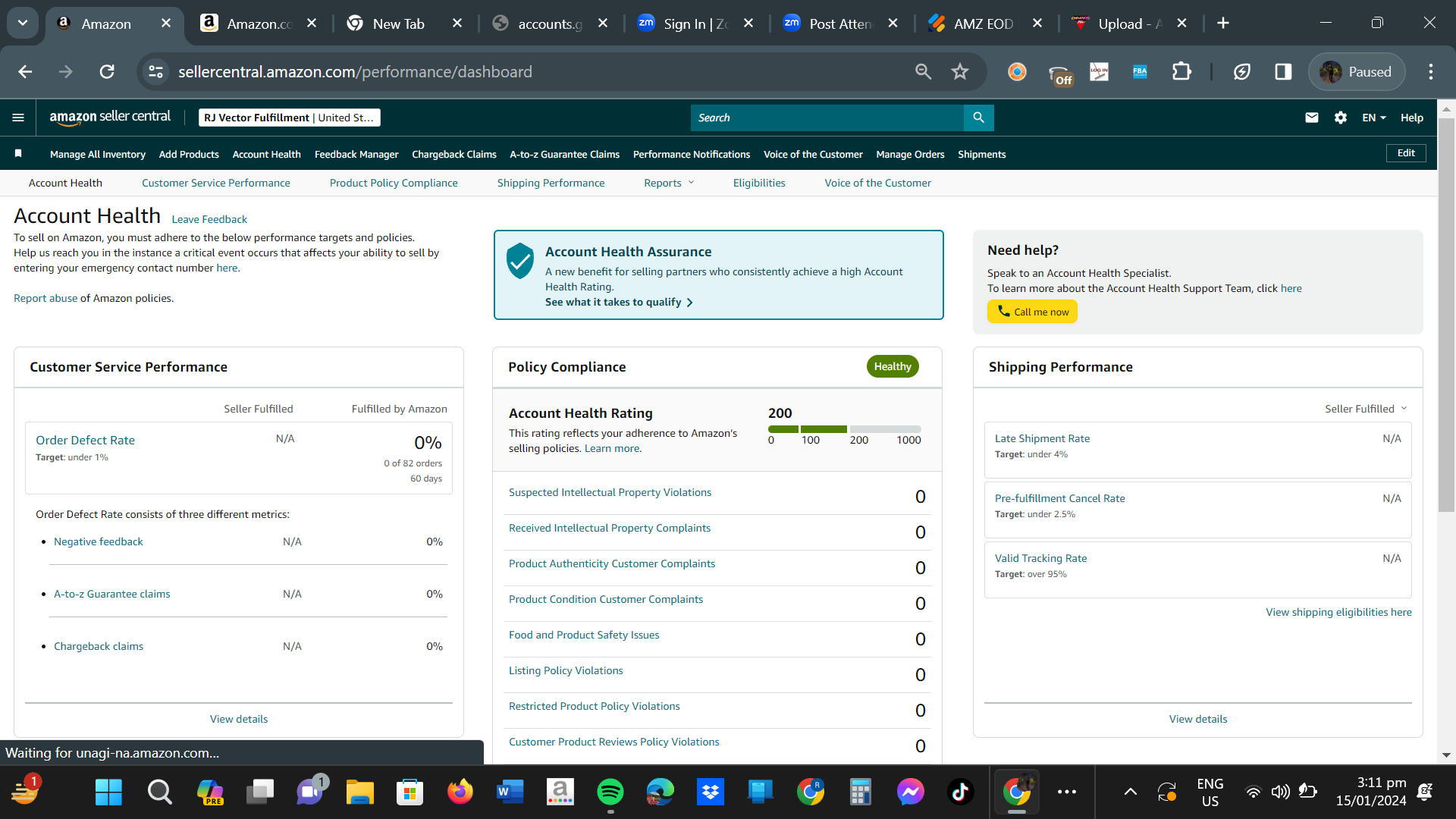This screenshot has height=819, width=1456.
Task: Click View details under Shipping Performance
Action: tap(1198, 719)
